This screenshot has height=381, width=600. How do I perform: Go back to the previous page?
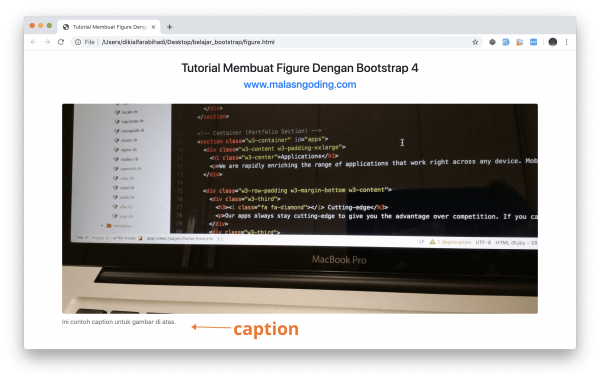[33, 42]
